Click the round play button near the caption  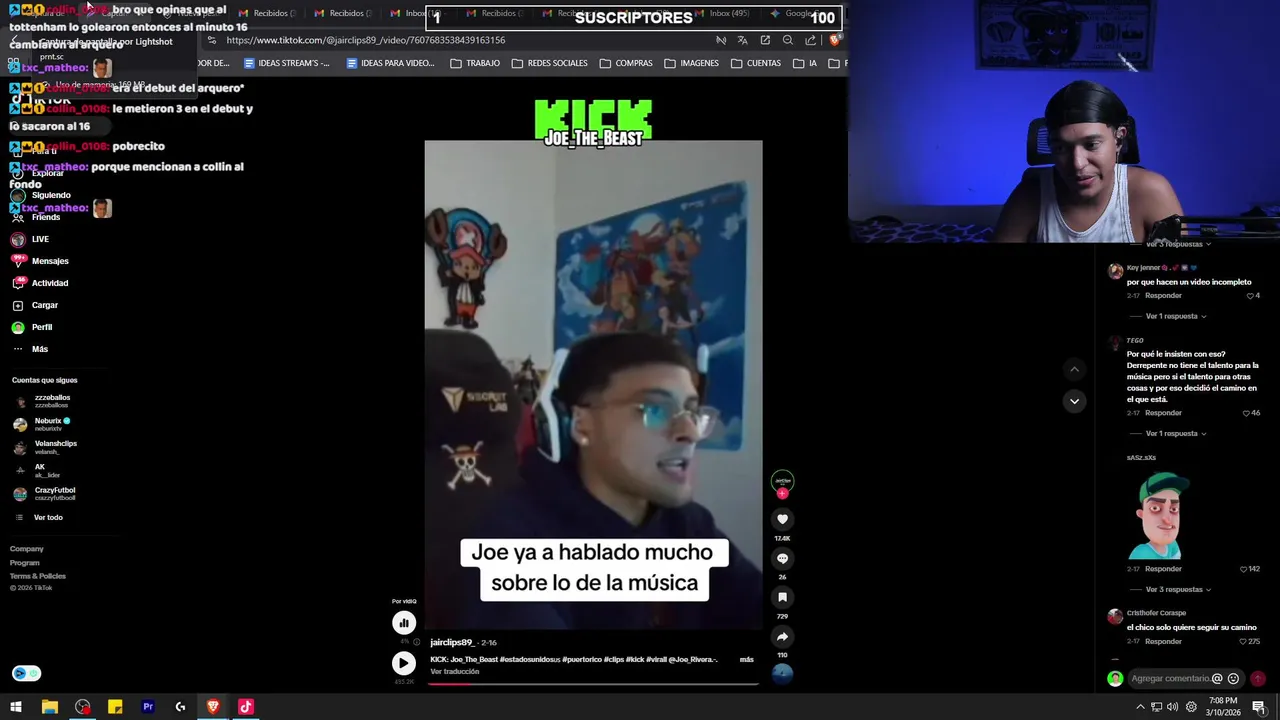404,663
